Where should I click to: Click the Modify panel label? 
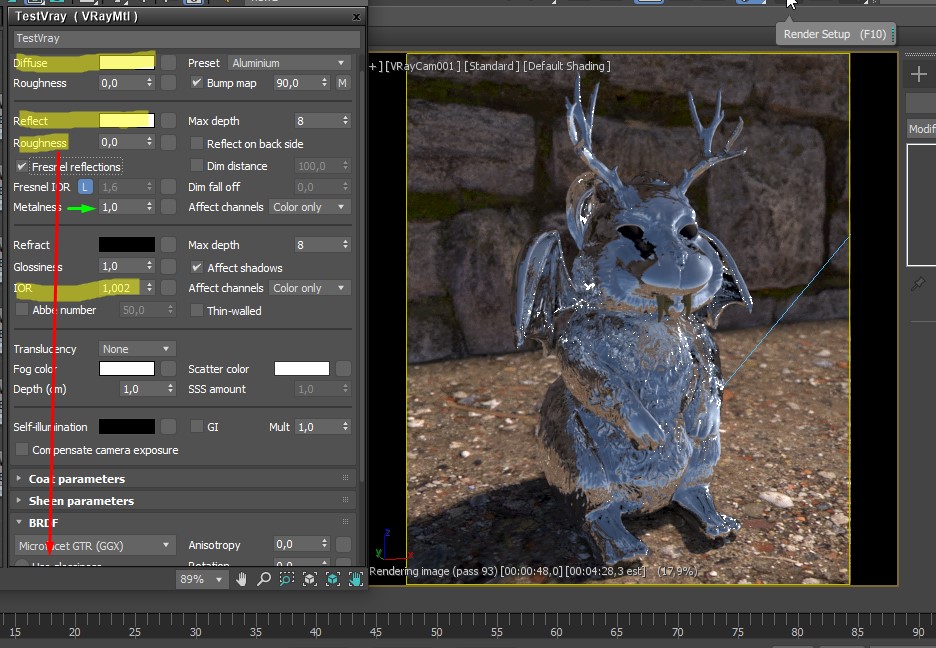pos(921,128)
